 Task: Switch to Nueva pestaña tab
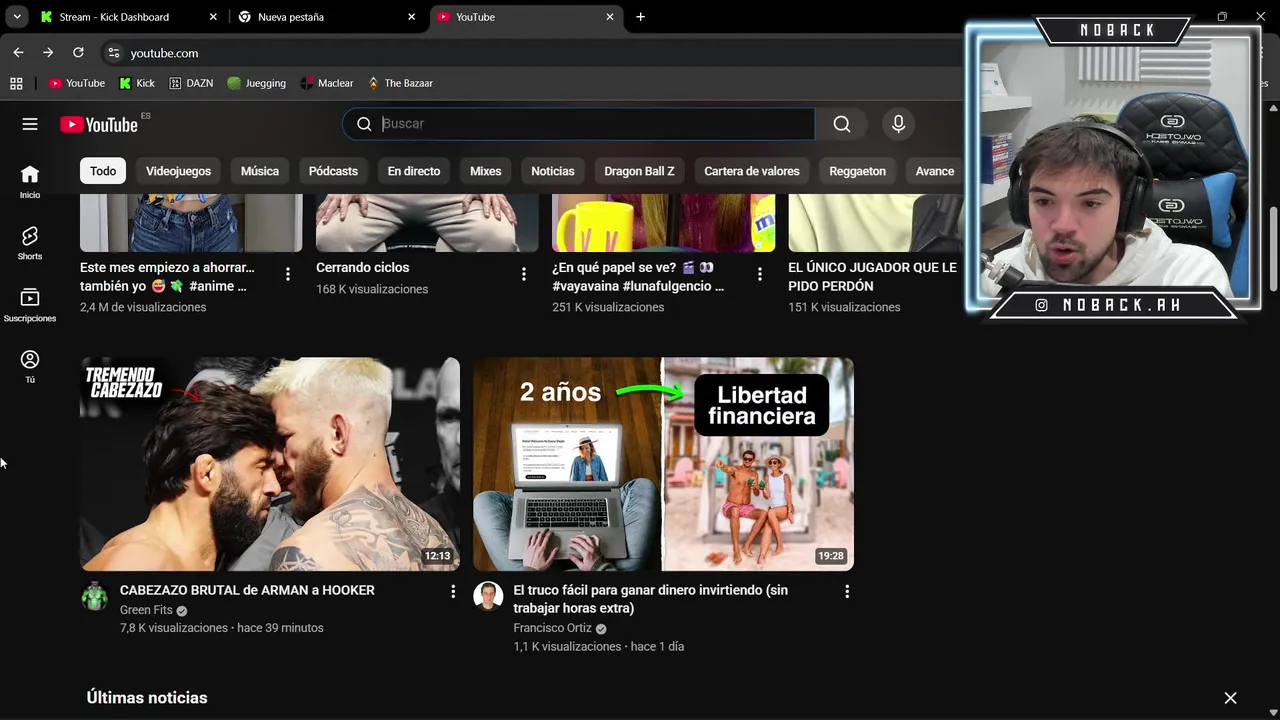tap(328, 17)
